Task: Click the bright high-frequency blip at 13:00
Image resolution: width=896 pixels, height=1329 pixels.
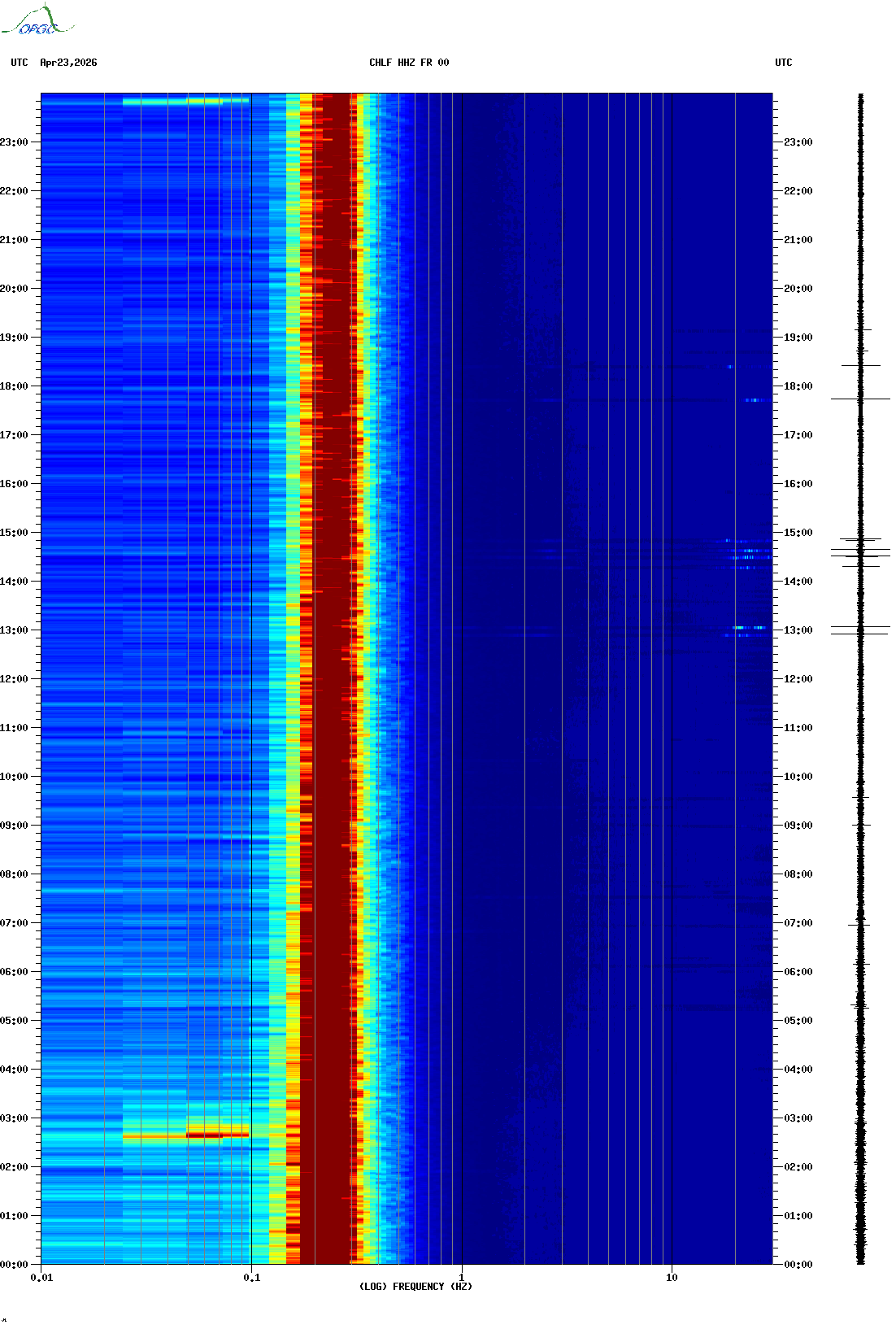Action: click(748, 628)
